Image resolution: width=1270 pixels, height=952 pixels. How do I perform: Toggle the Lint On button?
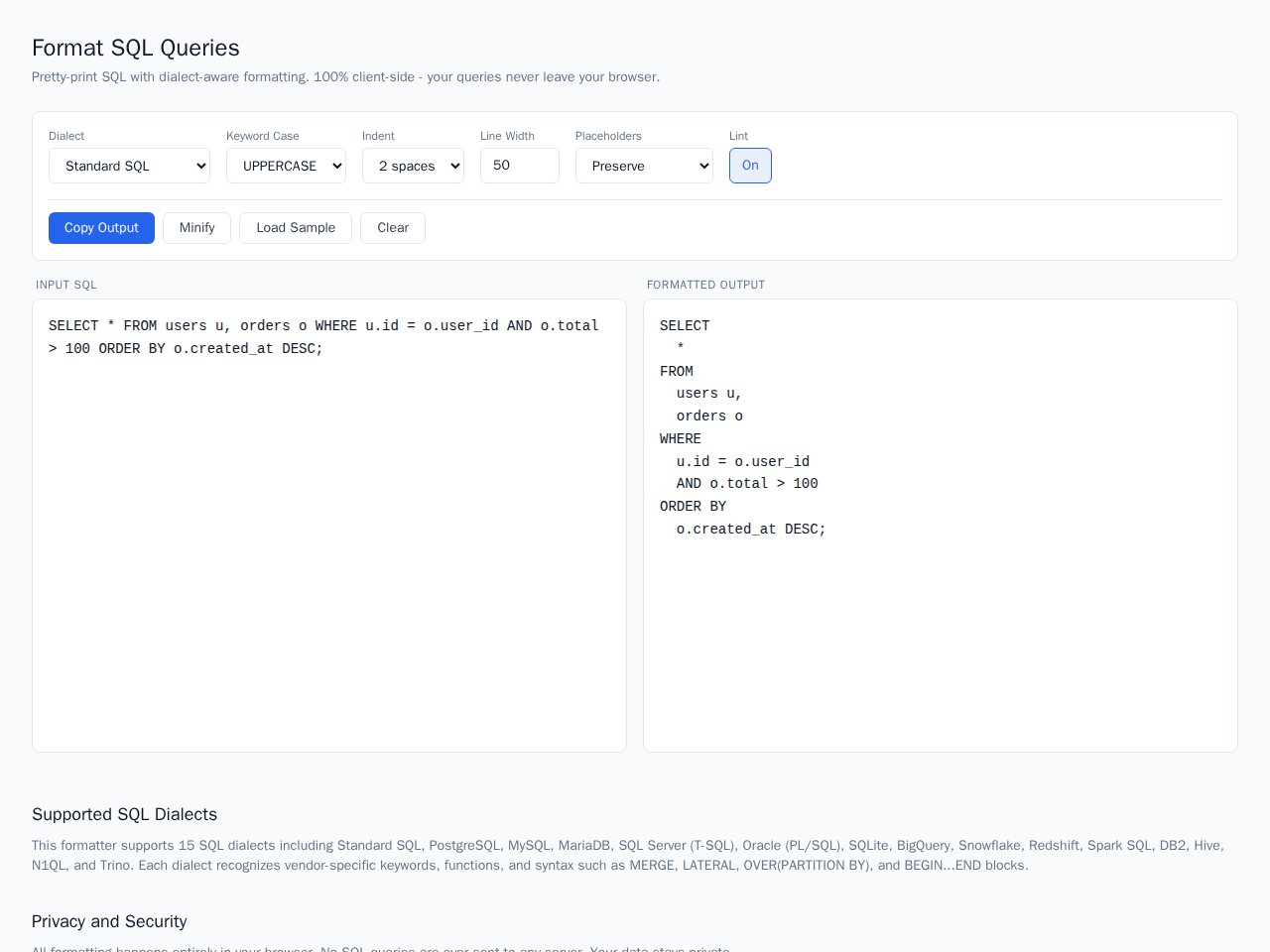pos(750,166)
